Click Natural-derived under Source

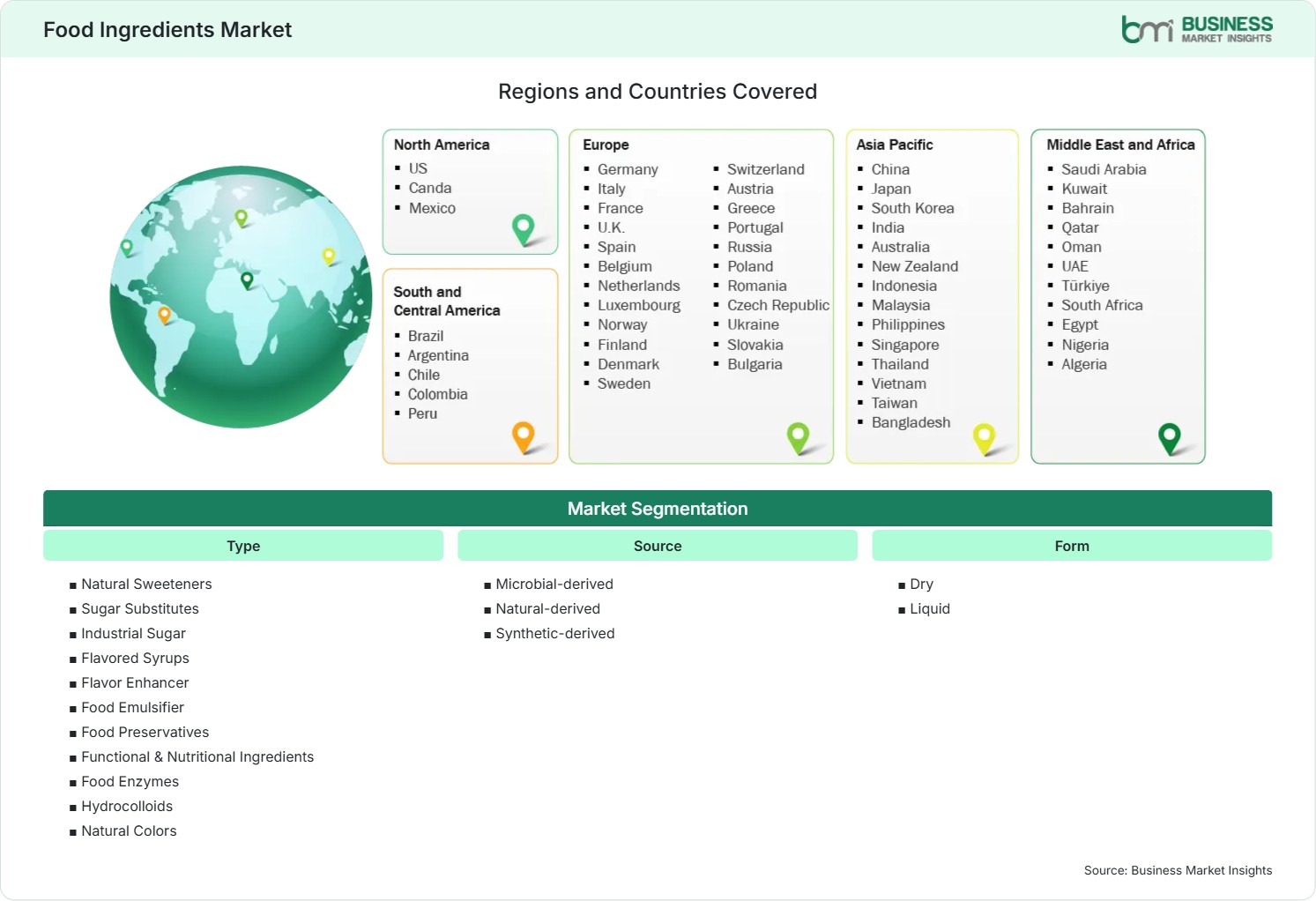point(547,608)
